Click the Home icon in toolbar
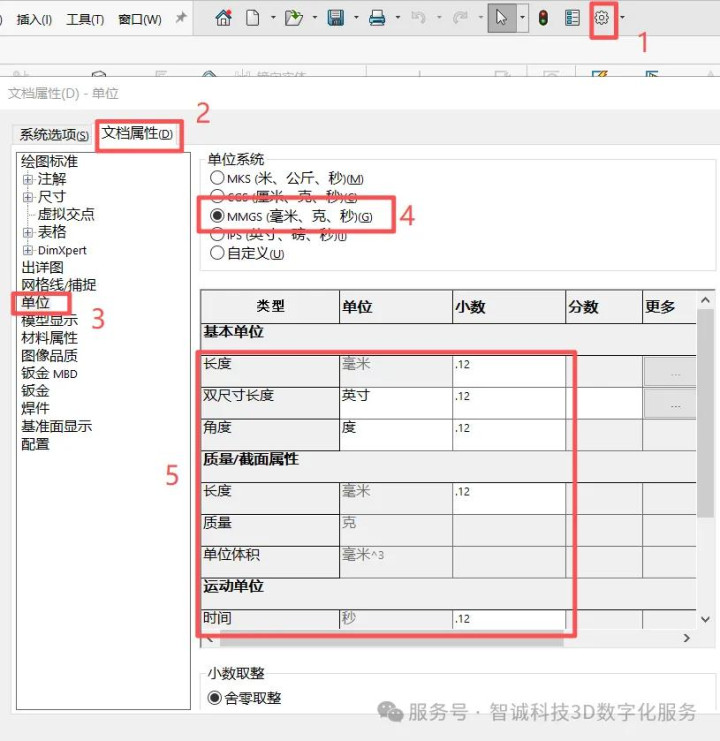The image size is (720, 741). 223,18
